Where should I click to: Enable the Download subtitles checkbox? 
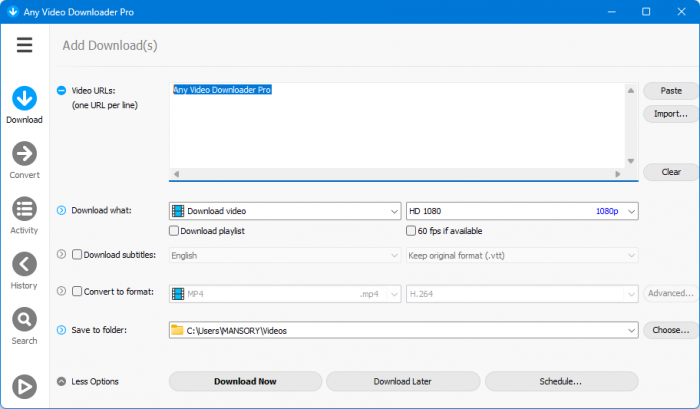(x=77, y=255)
